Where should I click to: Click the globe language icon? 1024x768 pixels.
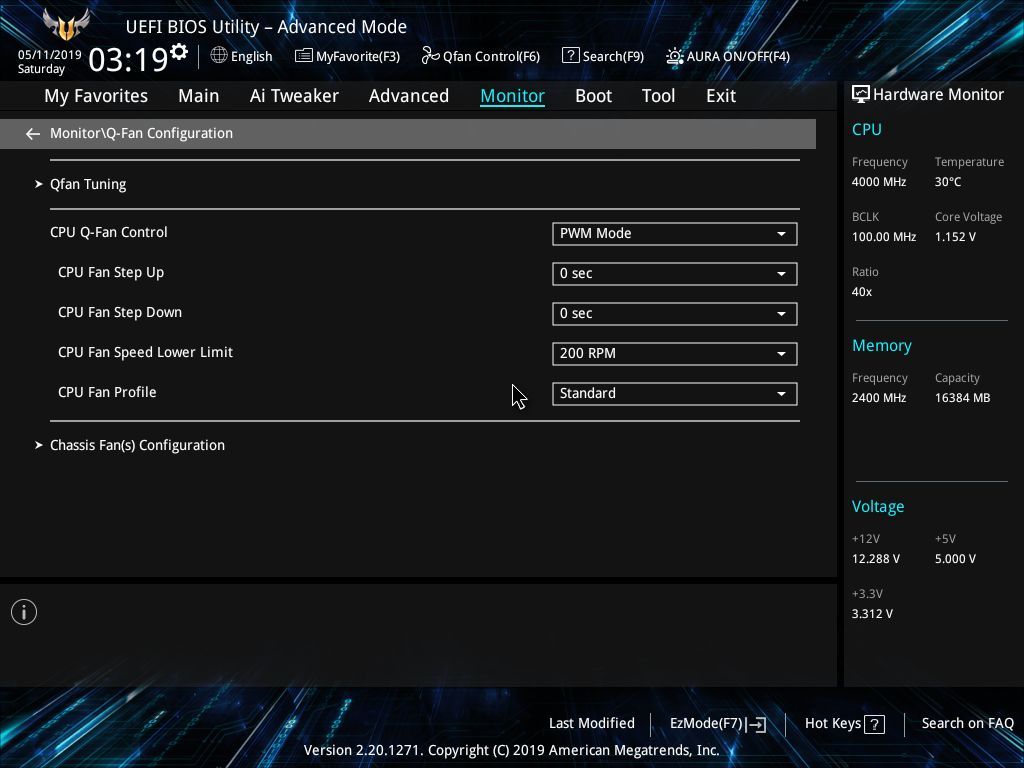pos(219,56)
